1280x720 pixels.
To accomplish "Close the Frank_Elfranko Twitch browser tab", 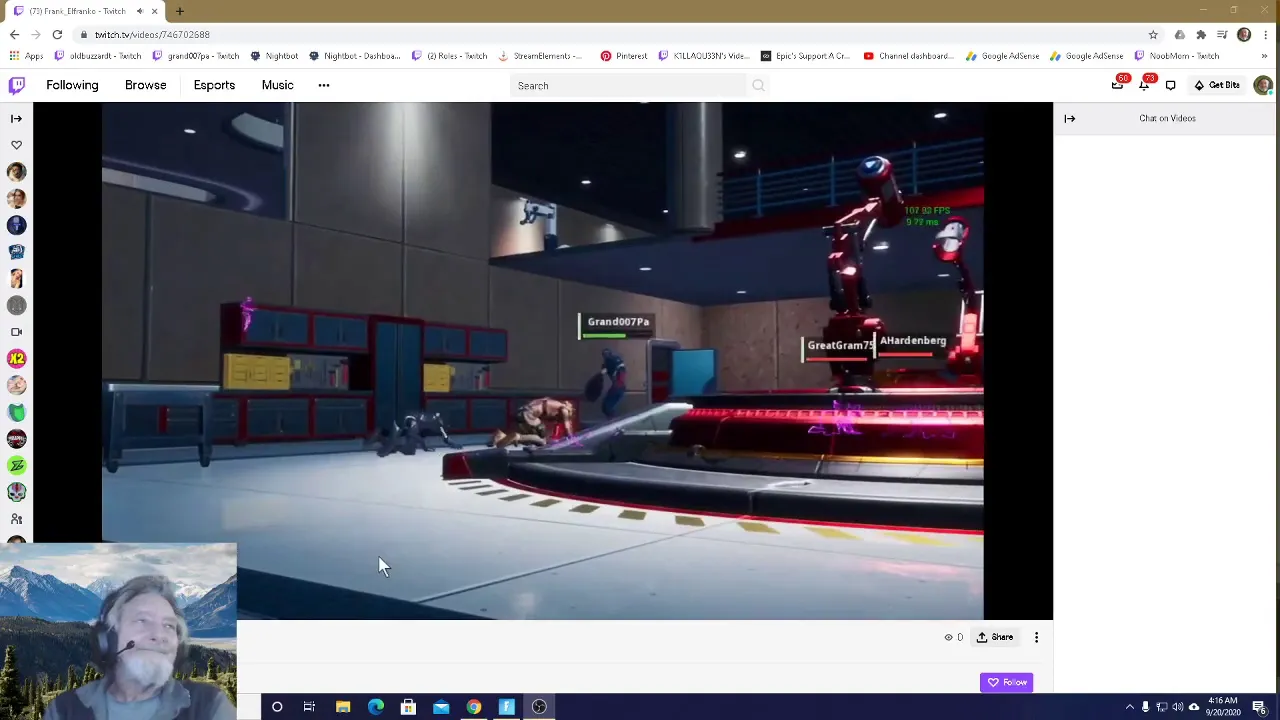I will (x=155, y=11).
